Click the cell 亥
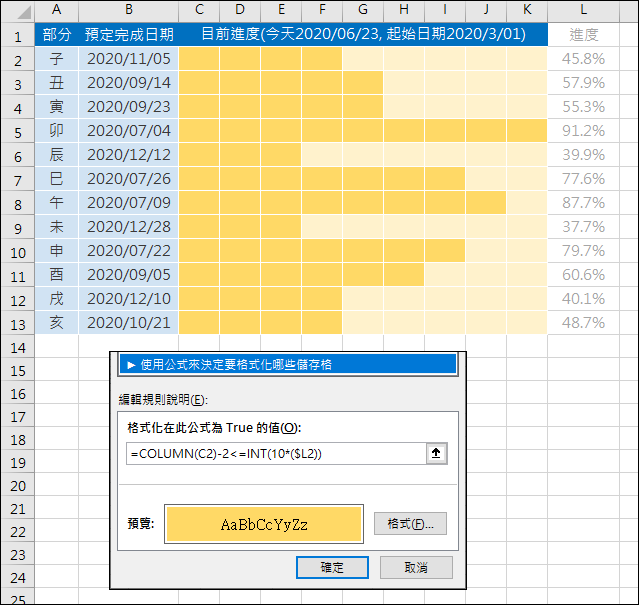639x605 pixels. coord(57,323)
